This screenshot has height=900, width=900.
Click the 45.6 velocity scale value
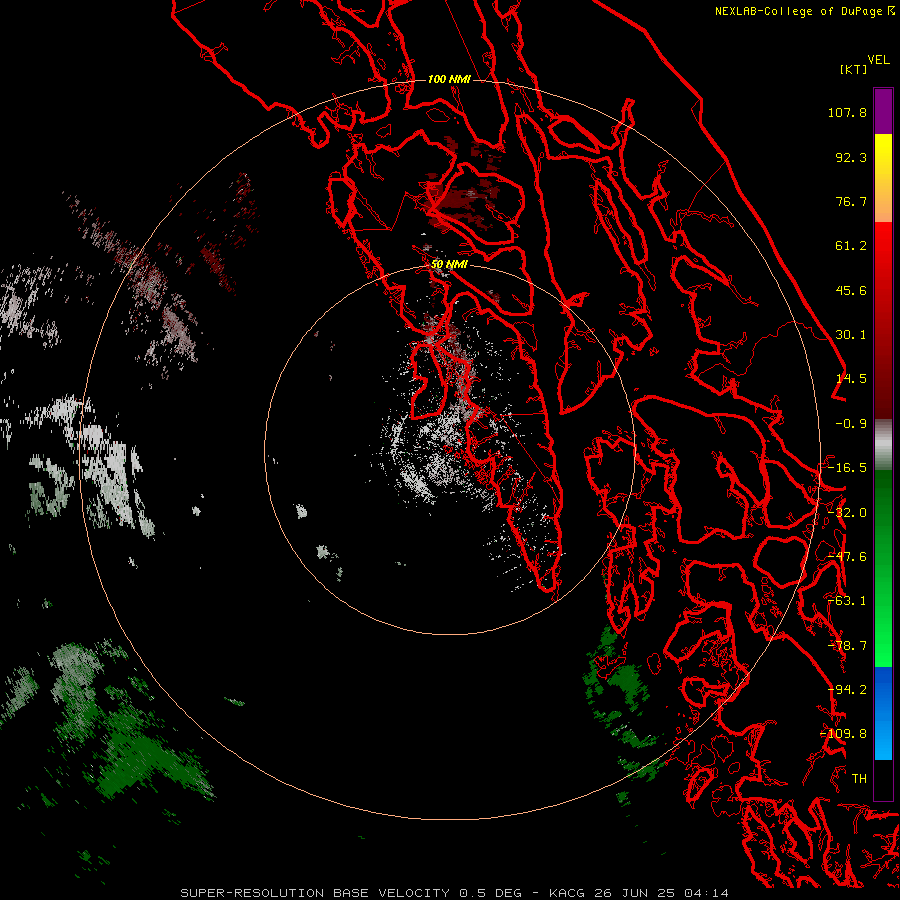(851, 290)
